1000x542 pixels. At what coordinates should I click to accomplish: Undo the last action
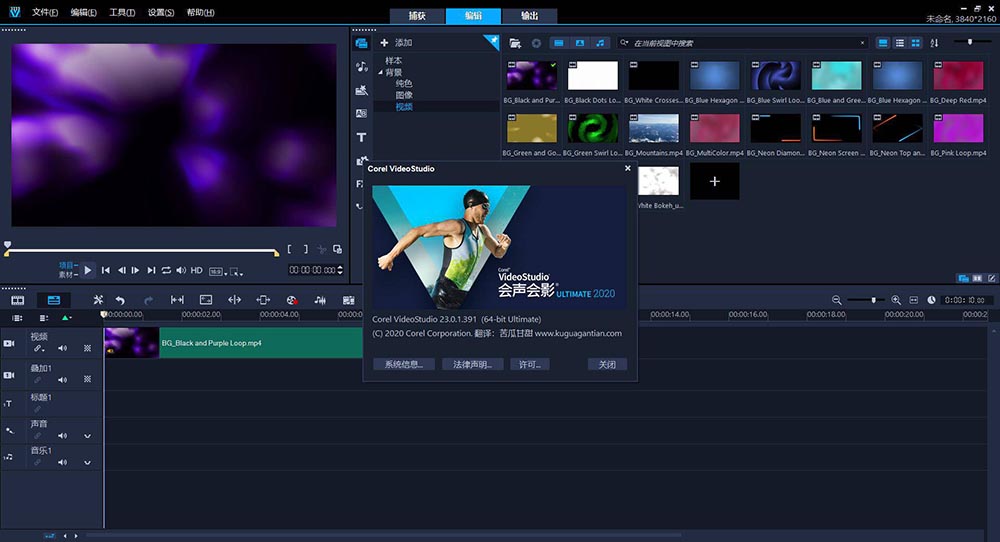120,300
